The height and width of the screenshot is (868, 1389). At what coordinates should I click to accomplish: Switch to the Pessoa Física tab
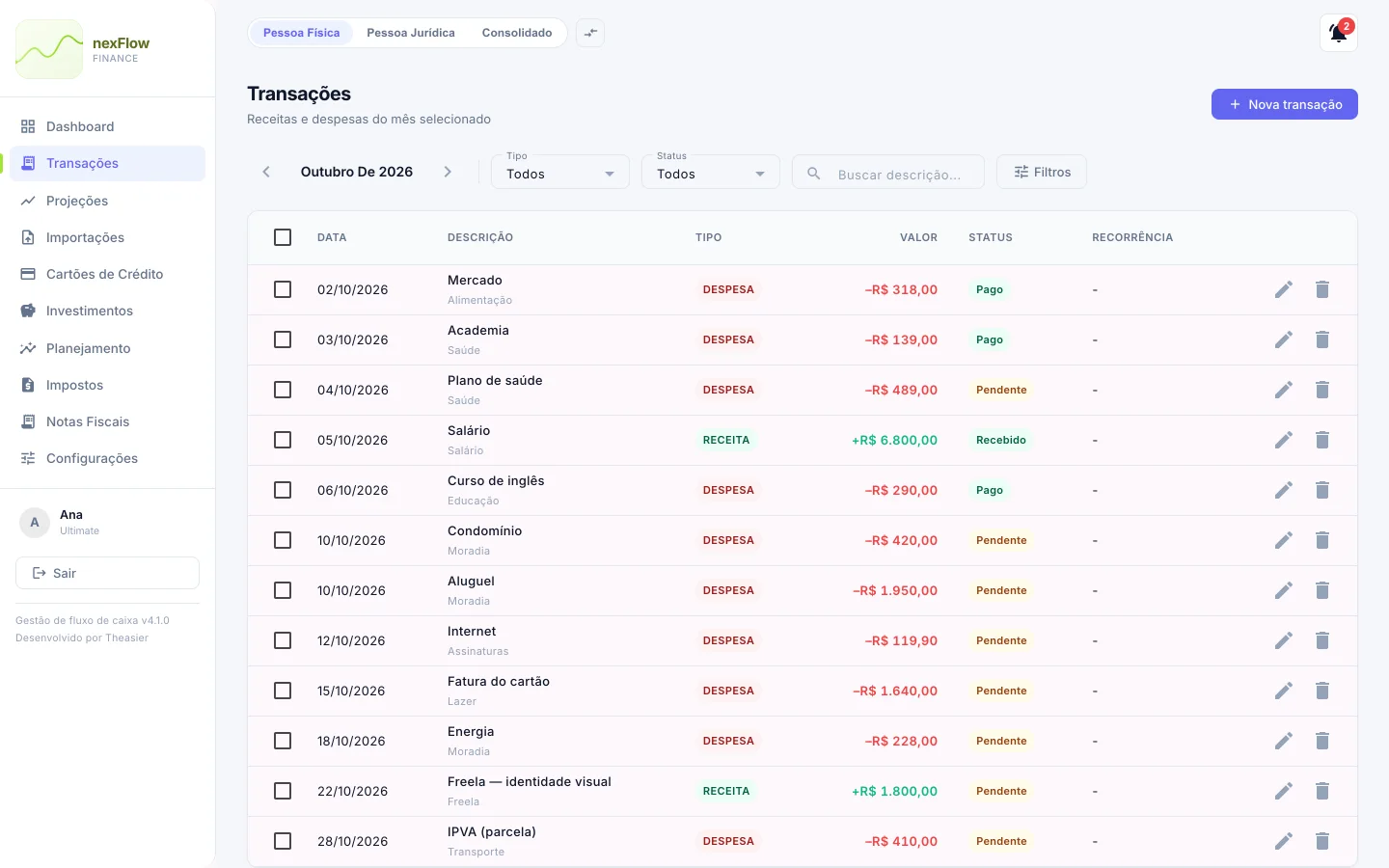coord(301,33)
